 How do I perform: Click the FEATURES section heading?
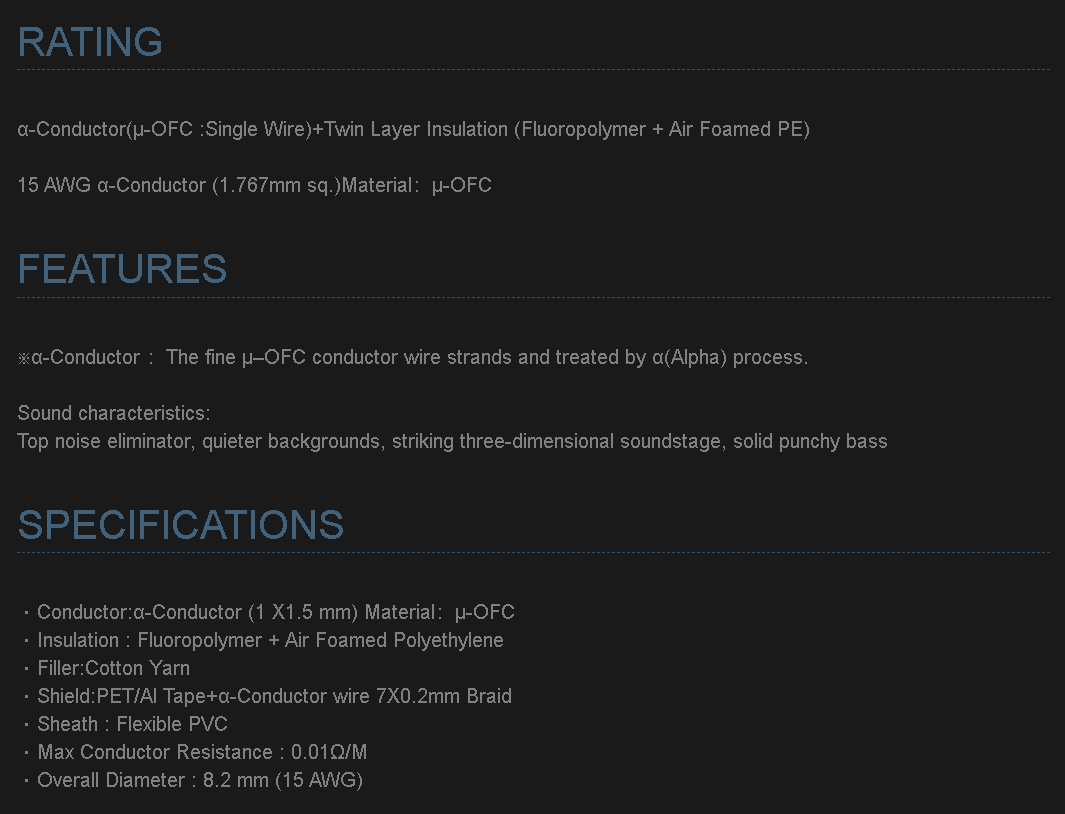click(122, 269)
